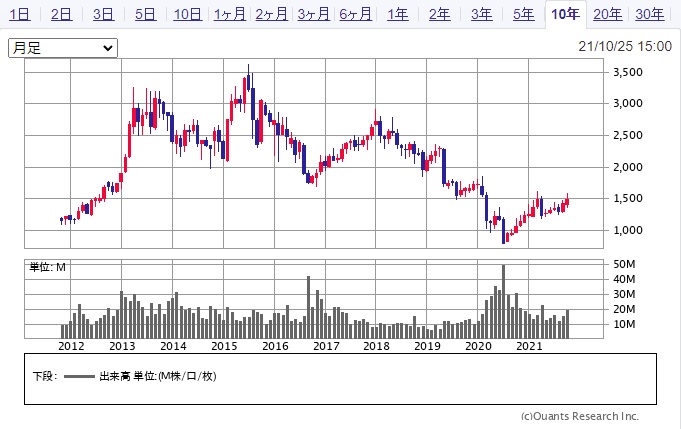Click the 1,000 price axis label
The width and height of the screenshot is (681, 429).
(x=628, y=230)
